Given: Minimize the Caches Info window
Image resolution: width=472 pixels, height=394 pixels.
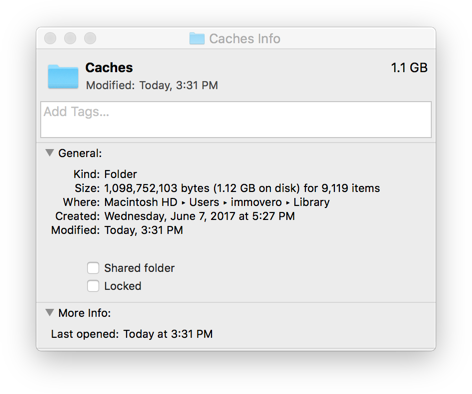Looking at the screenshot, I should tap(70, 38).
